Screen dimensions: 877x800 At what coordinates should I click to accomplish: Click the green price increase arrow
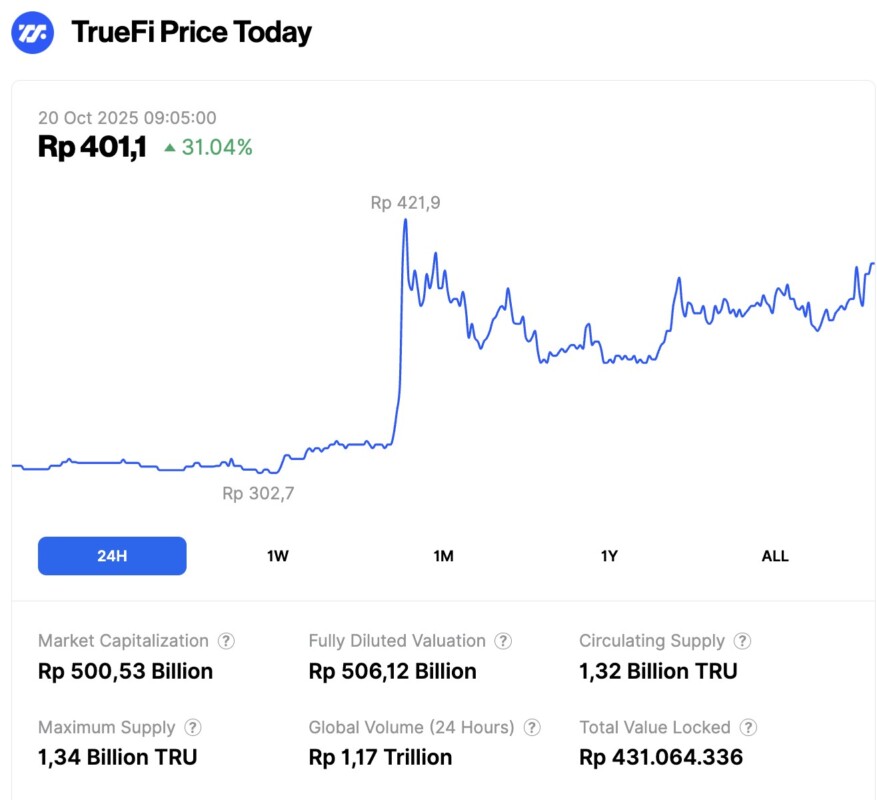coord(170,148)
